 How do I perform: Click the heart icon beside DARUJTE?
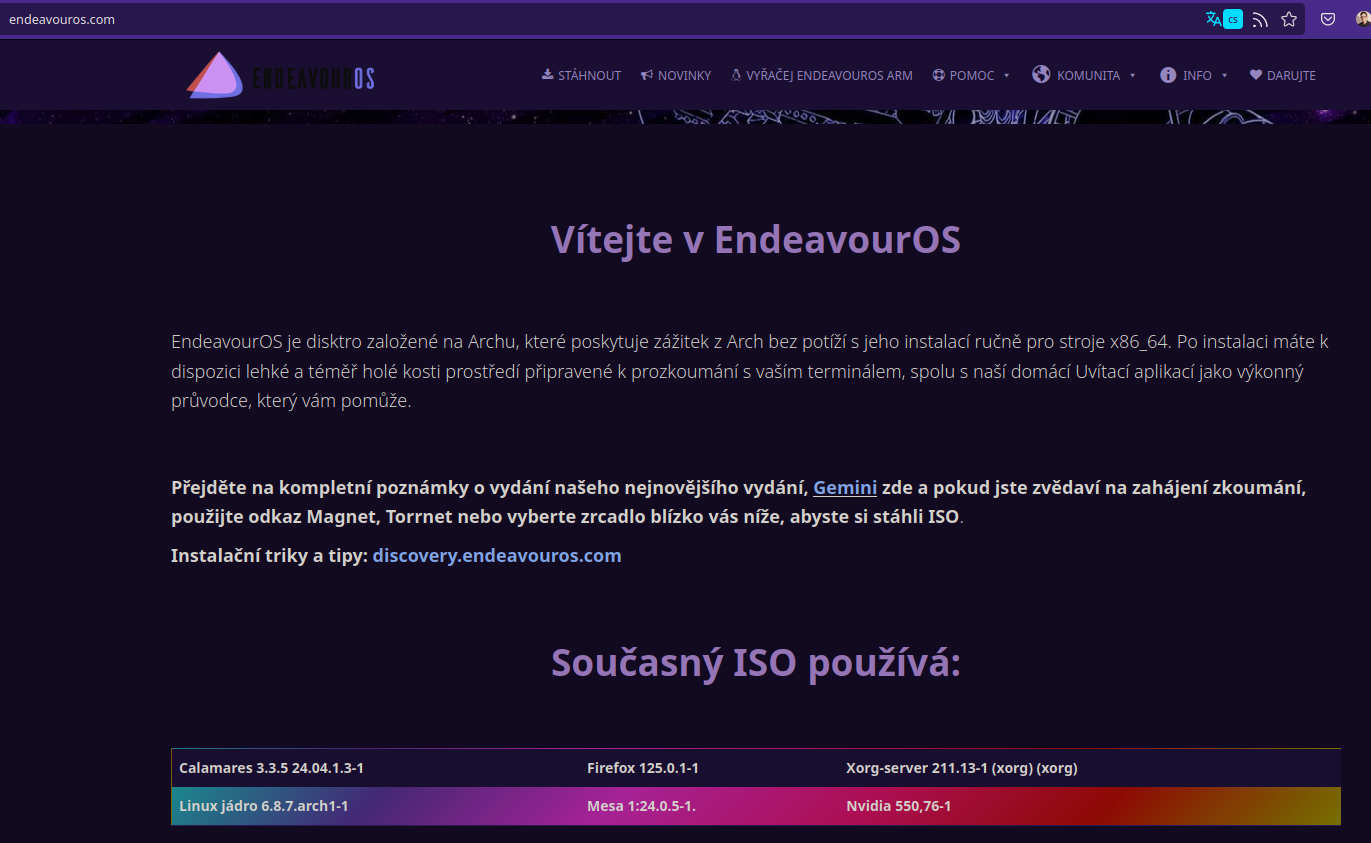tap(1256, 75)
